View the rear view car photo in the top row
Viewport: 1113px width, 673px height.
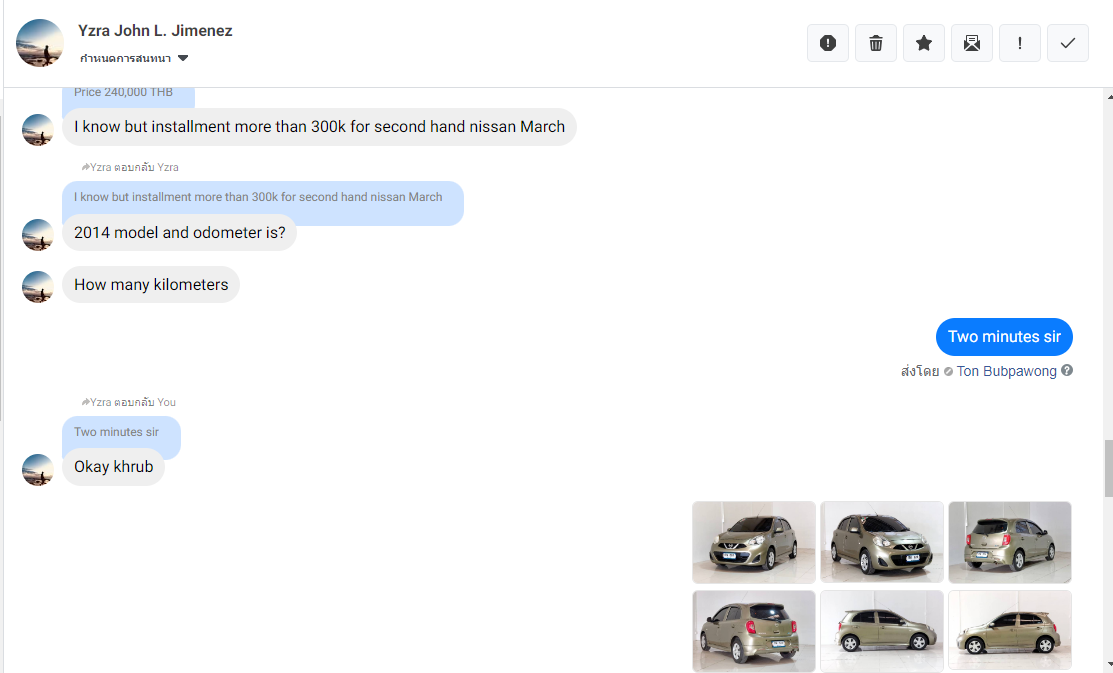1010,542
